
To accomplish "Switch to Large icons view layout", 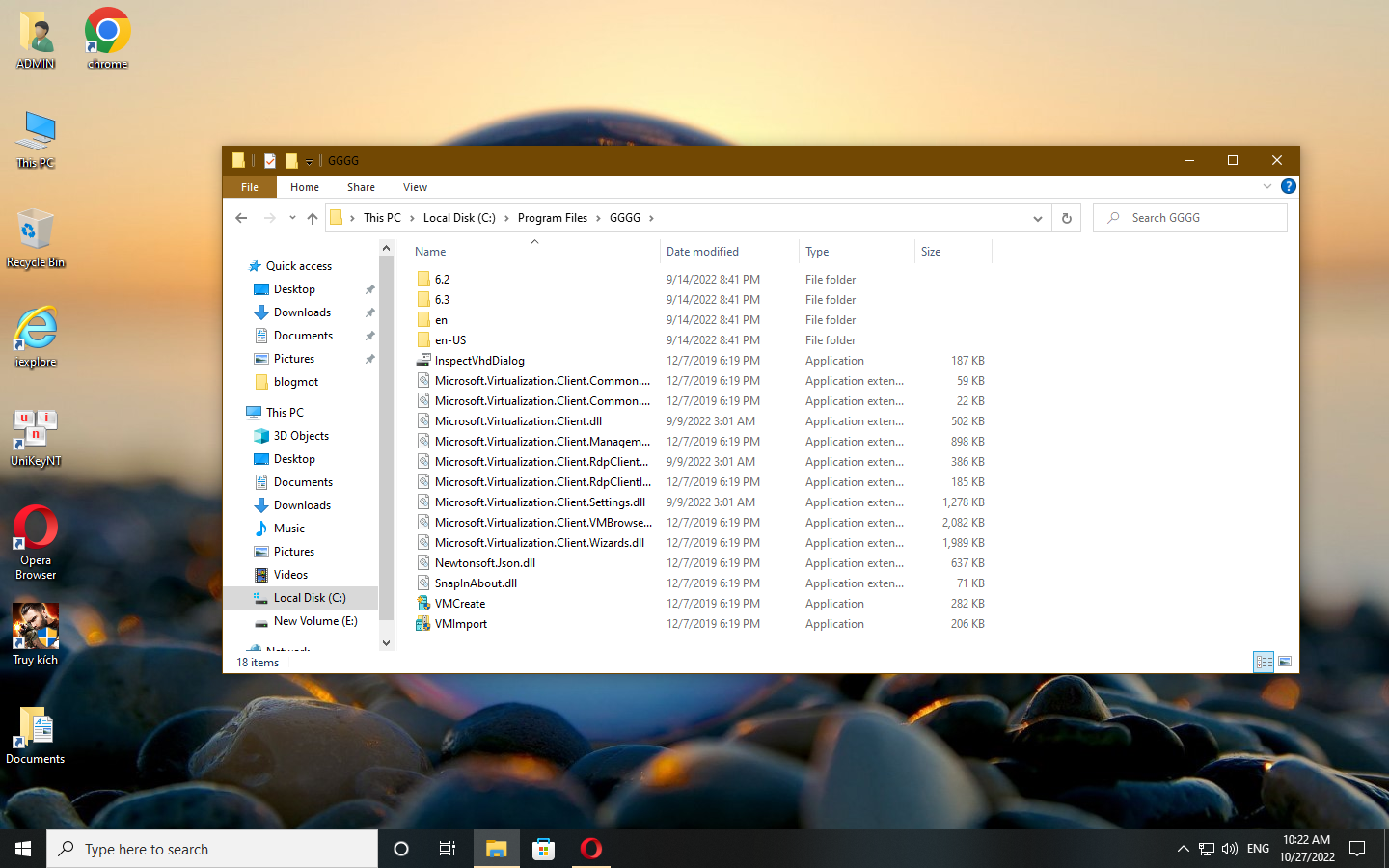I will tap(1285, 662).
